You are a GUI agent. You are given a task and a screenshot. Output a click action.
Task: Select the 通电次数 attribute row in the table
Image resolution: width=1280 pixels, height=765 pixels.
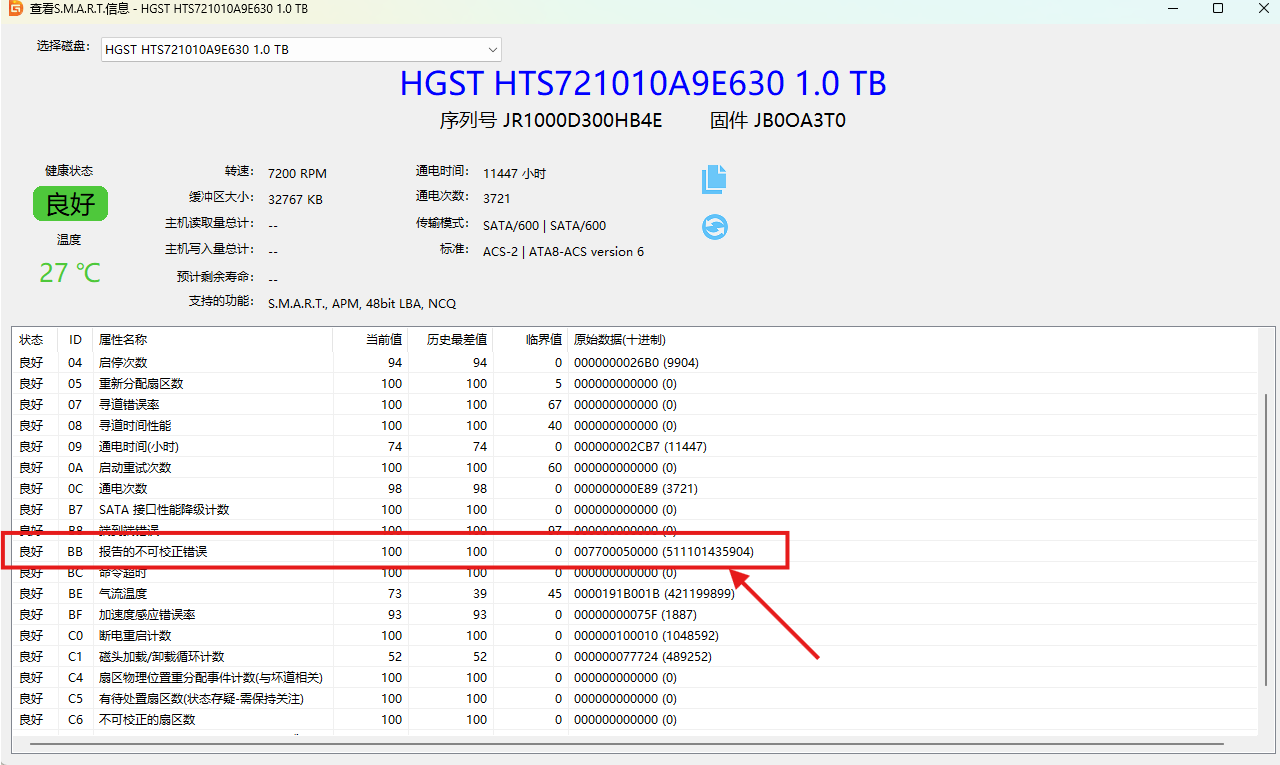point(635,488)
